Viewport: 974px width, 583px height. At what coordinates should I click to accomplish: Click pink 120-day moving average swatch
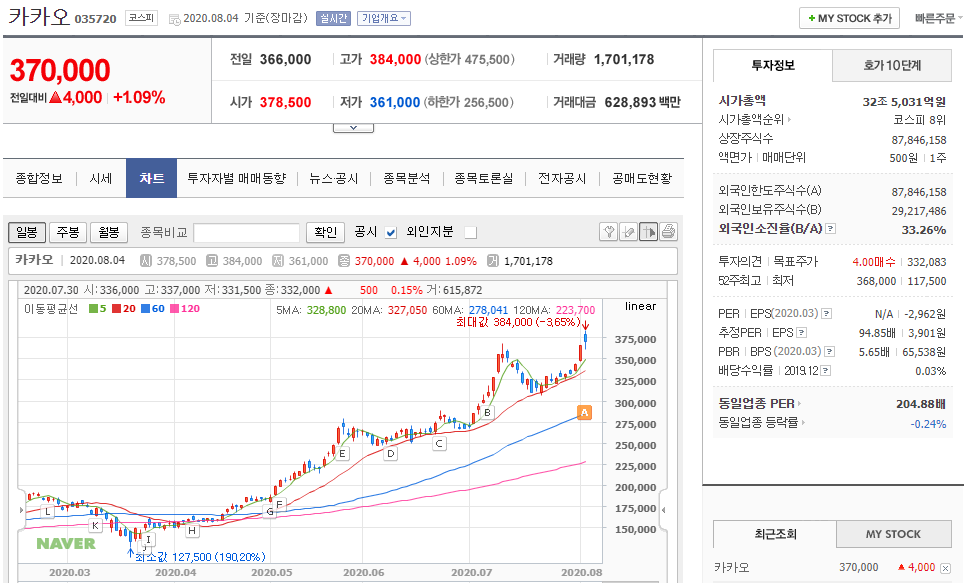click(x=175, y=309)
